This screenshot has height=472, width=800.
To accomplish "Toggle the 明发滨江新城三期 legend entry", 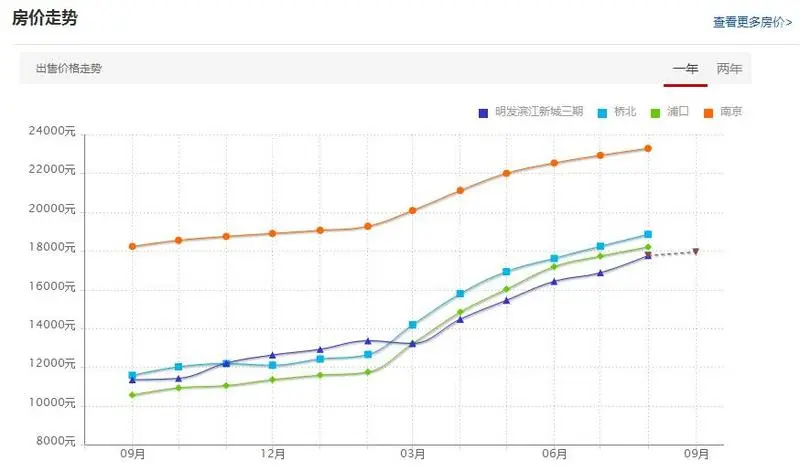I will click(531, 112).
